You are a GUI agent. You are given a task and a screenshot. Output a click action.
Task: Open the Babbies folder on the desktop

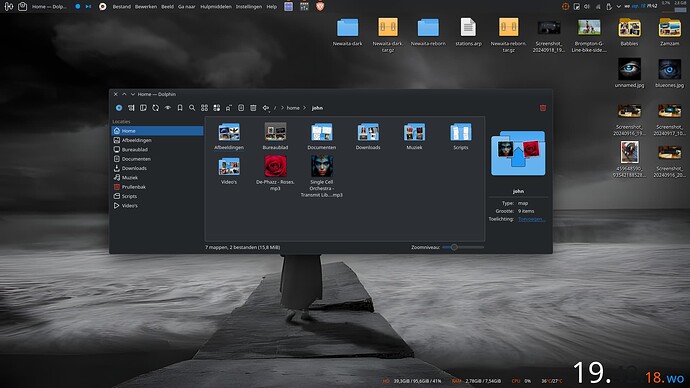629,32
